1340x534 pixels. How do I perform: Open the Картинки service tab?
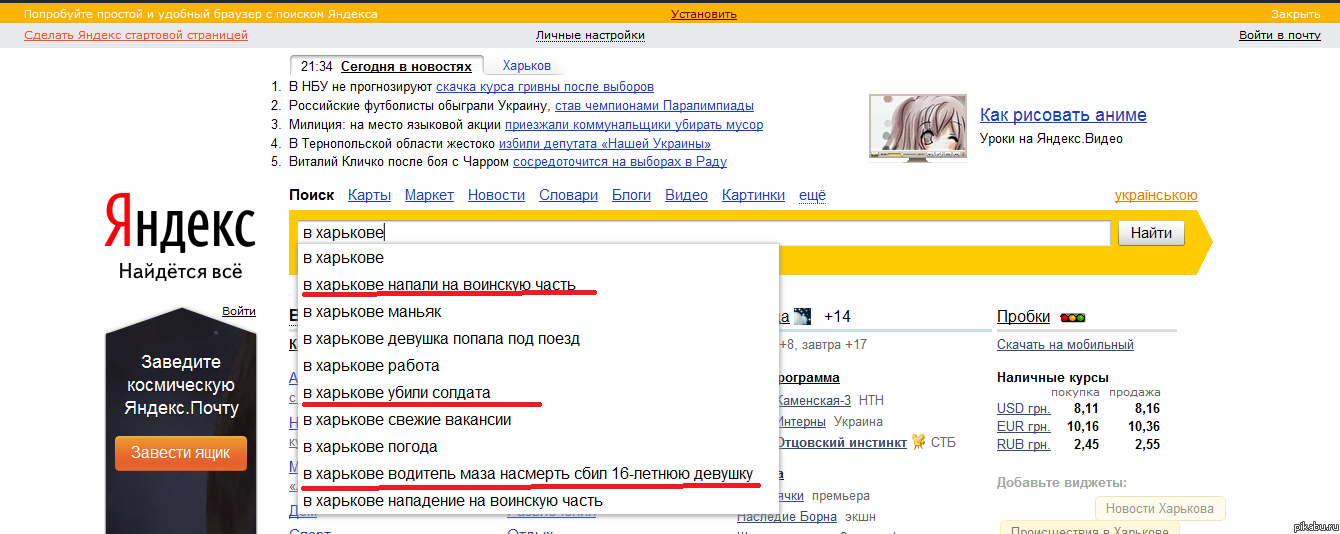coord(753,195)
